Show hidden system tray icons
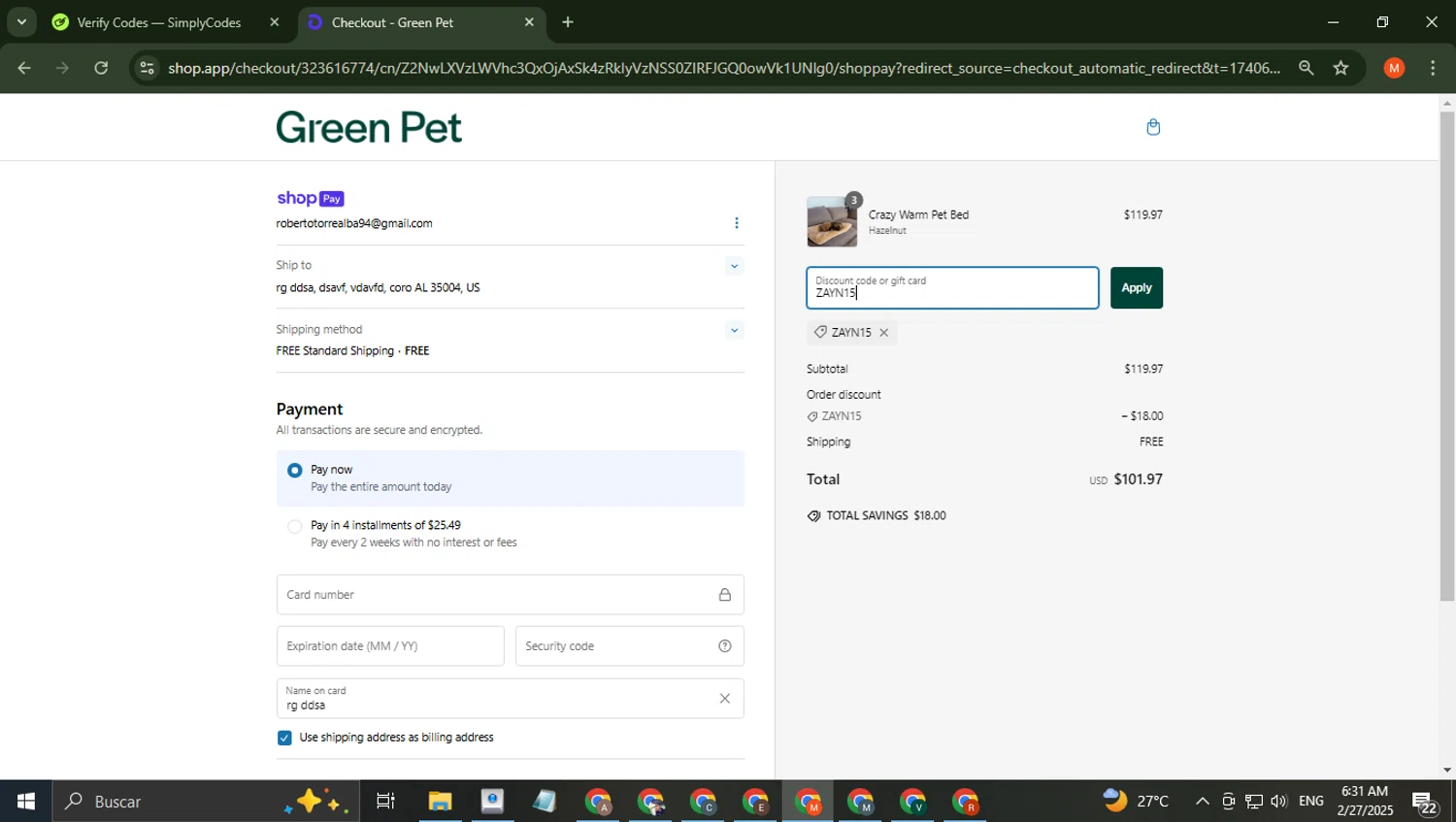Viewport: 1456px width, 822px height. [1202, 802]
